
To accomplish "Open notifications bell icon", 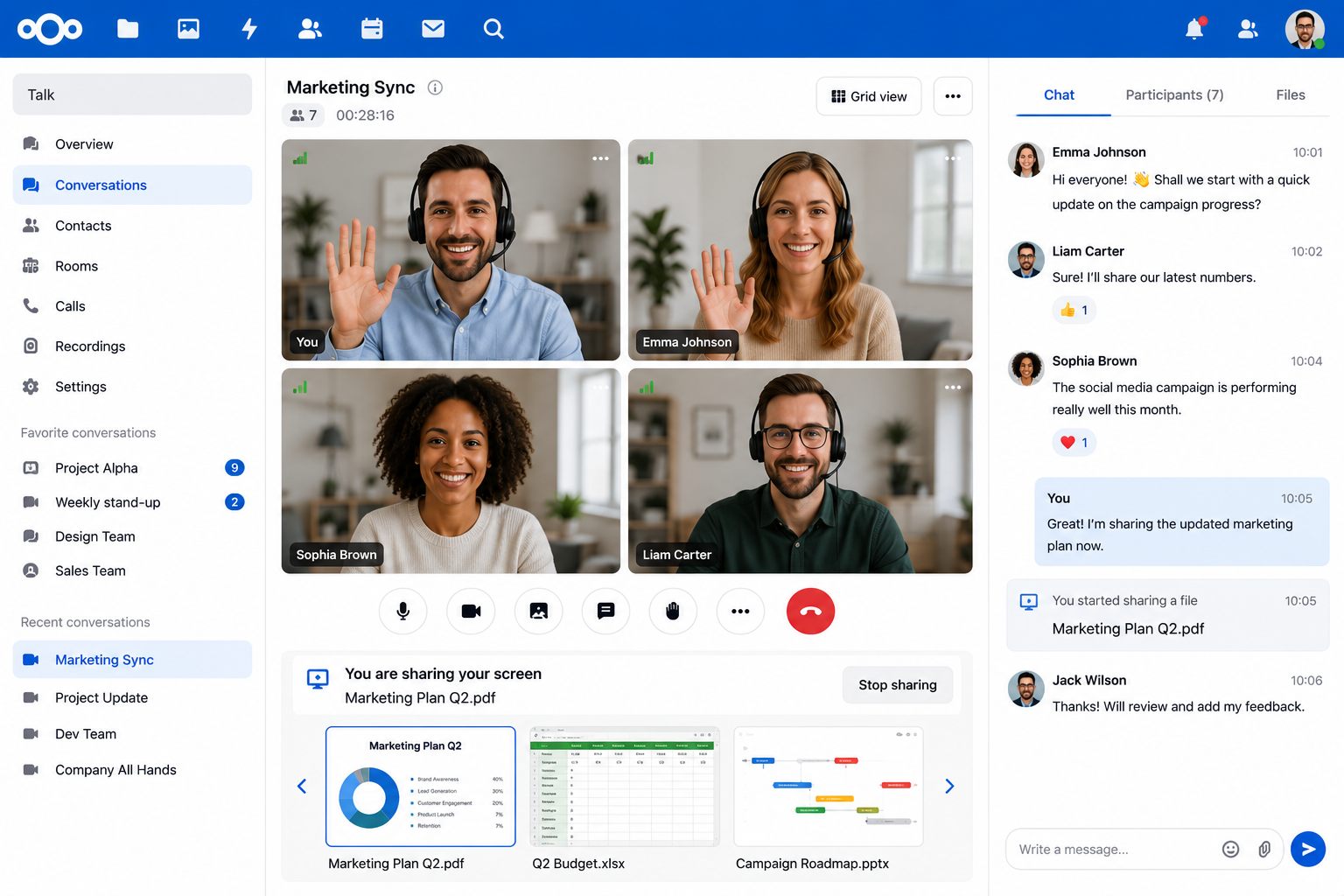I will click(x=1194, y=29).
